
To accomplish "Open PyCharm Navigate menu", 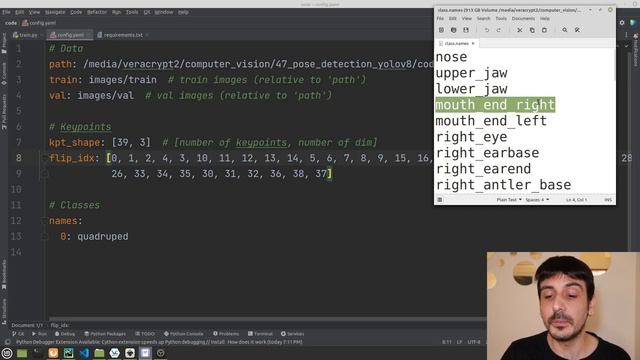I will point(55,12).
